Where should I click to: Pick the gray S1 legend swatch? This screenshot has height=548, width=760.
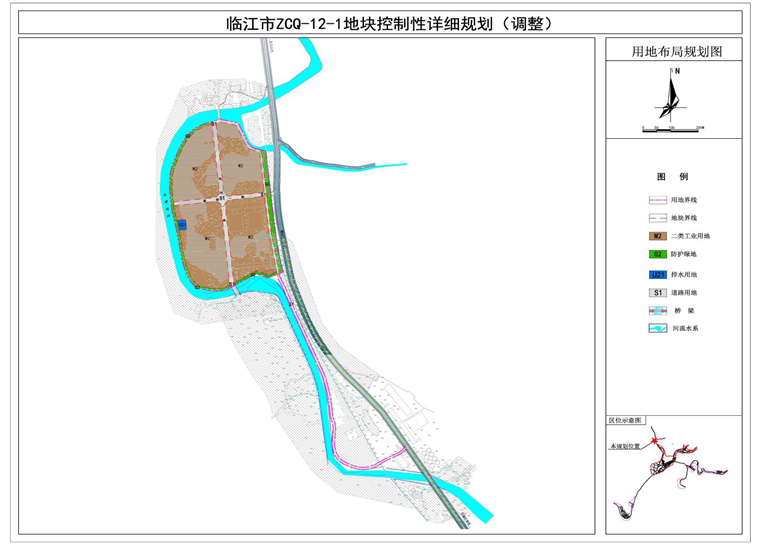click(x=657, y=292)
